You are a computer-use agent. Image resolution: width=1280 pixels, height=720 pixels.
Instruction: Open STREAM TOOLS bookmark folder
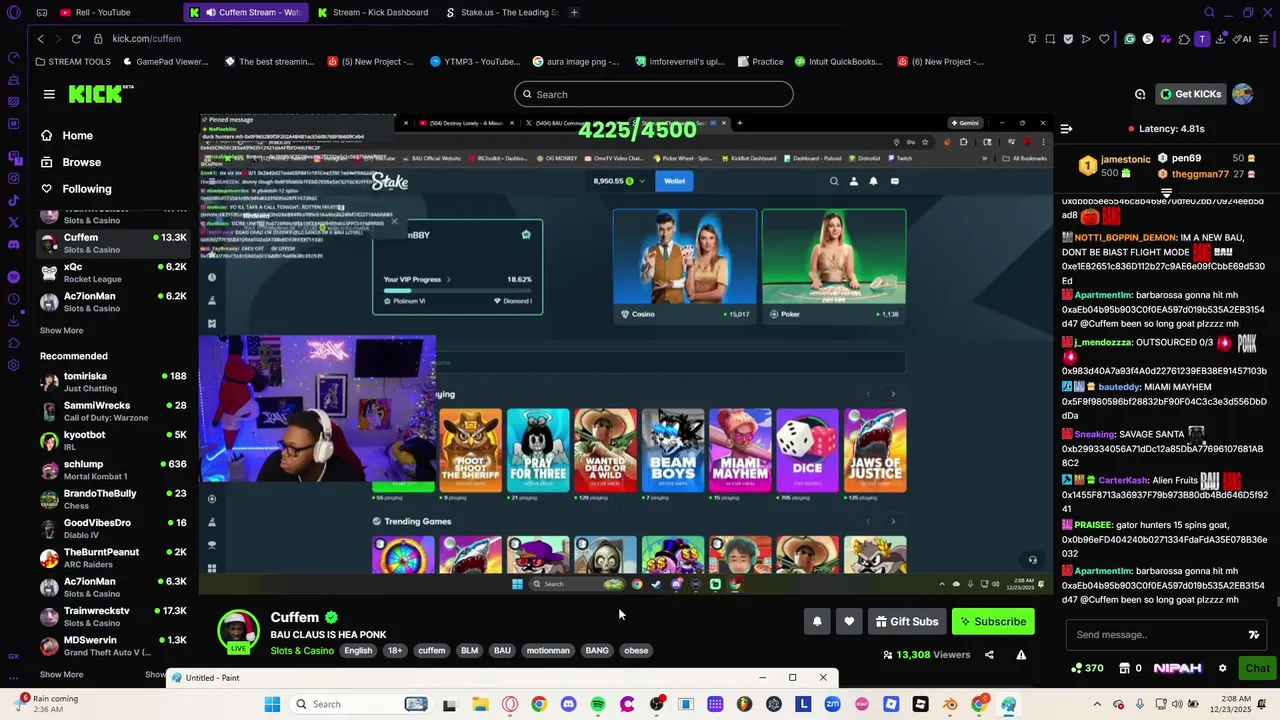pyautogui.click(x=74, y=61)
